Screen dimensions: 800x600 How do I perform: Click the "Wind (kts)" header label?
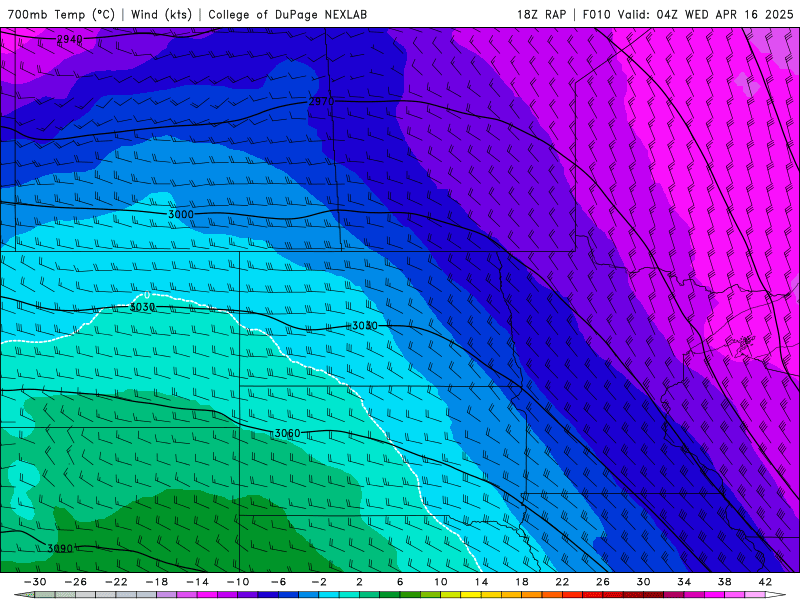[161, 14]
